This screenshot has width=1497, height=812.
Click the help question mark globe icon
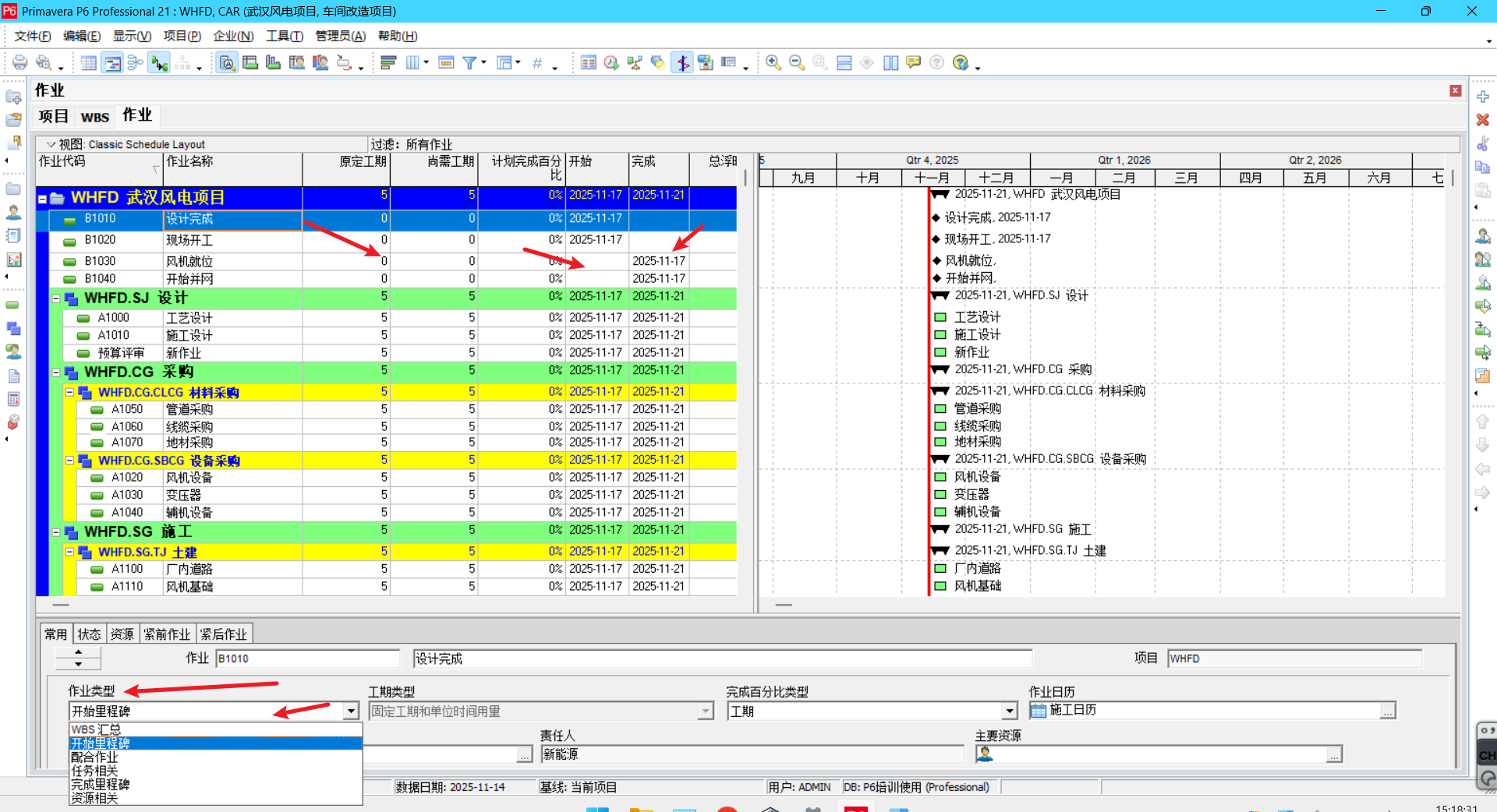[x=961, y=63]
